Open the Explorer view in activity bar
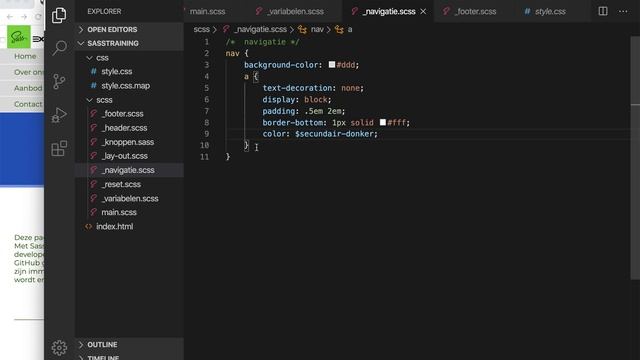The image size is (640, 360). point(59,16)
